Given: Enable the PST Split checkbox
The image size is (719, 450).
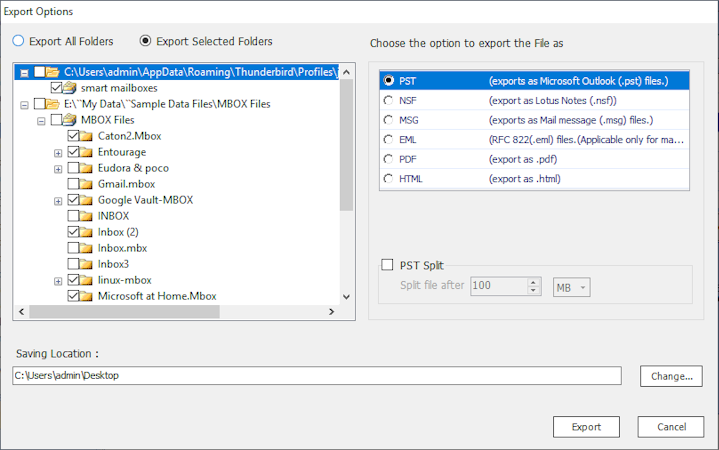Looking at the screenshot, I should 387,265.
